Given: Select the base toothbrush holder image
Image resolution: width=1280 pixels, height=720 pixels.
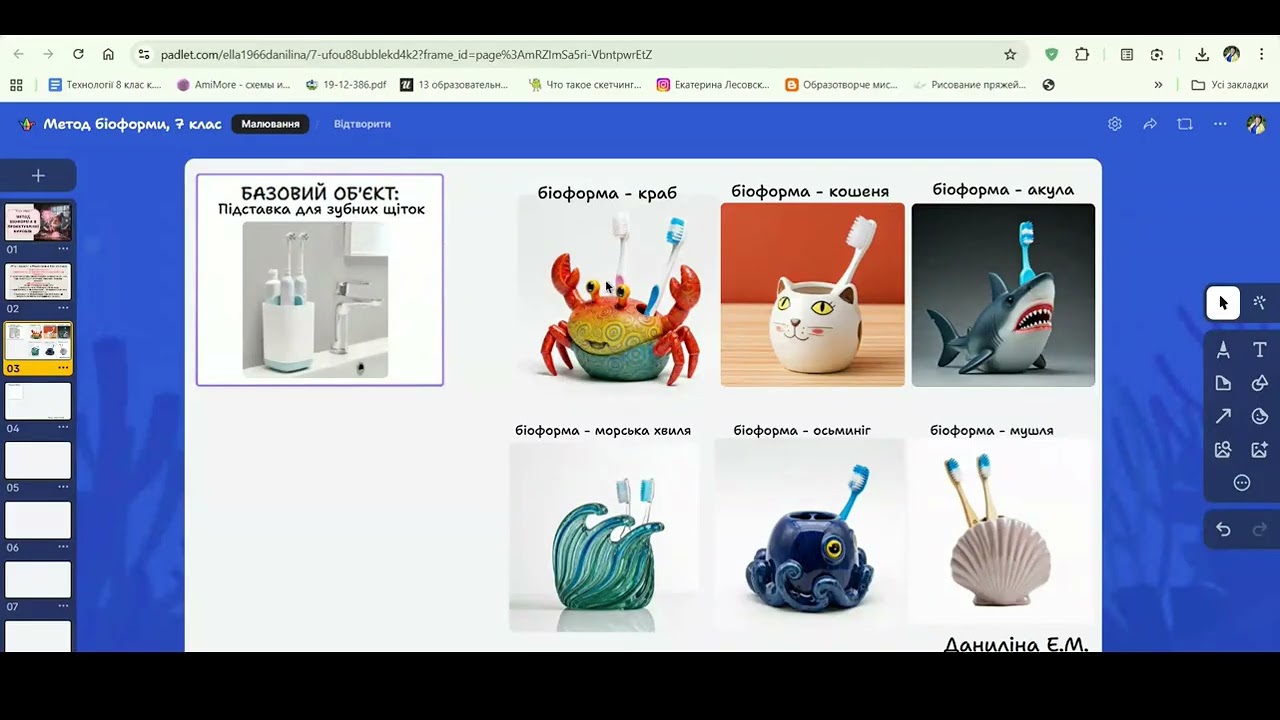Looking at the screenshot, I should pyautogui.click(x=316, y=300).
